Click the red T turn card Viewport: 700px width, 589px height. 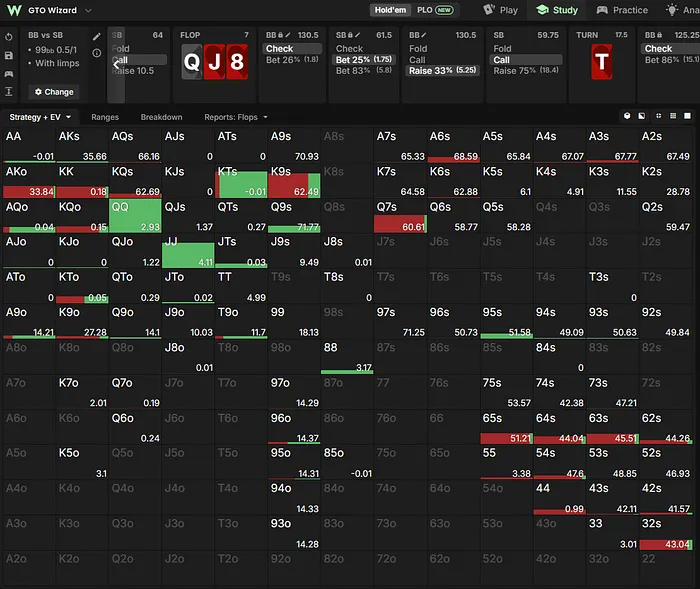tap(602, 62)
